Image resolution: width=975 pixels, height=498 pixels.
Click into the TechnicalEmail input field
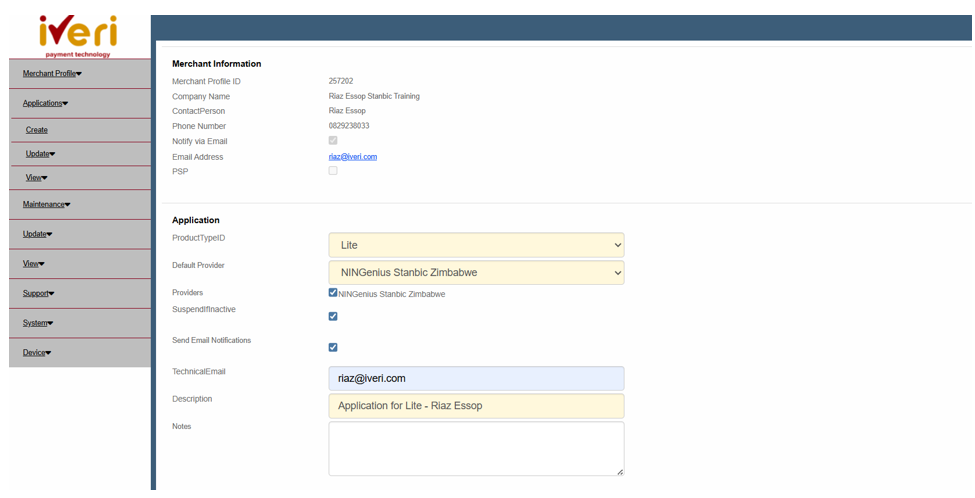[x=476, y=378]
